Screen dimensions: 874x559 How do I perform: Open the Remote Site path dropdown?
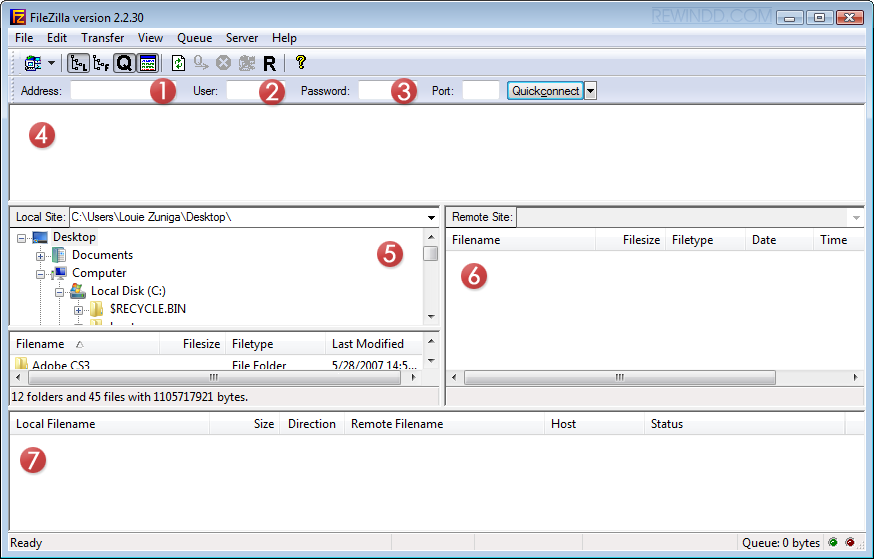pos(856,217)
